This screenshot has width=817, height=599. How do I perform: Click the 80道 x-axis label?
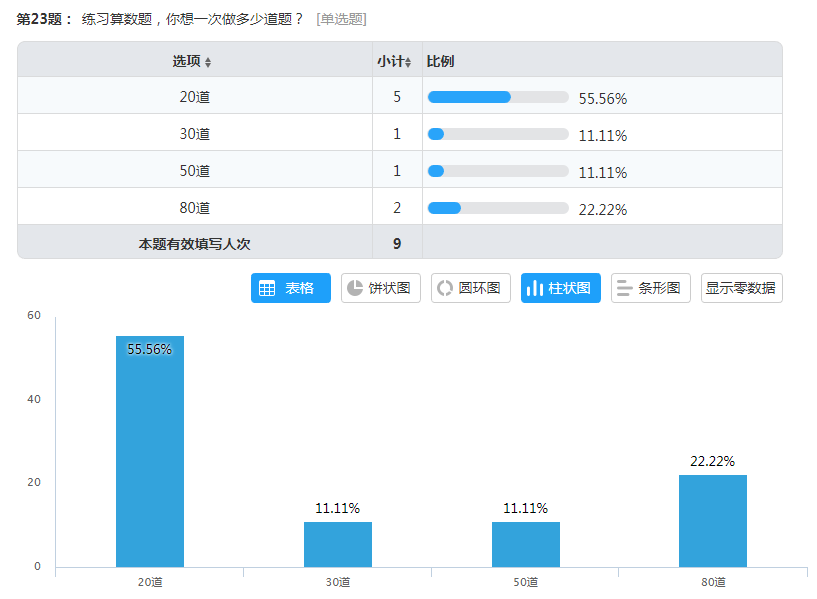tap(713, 582)
